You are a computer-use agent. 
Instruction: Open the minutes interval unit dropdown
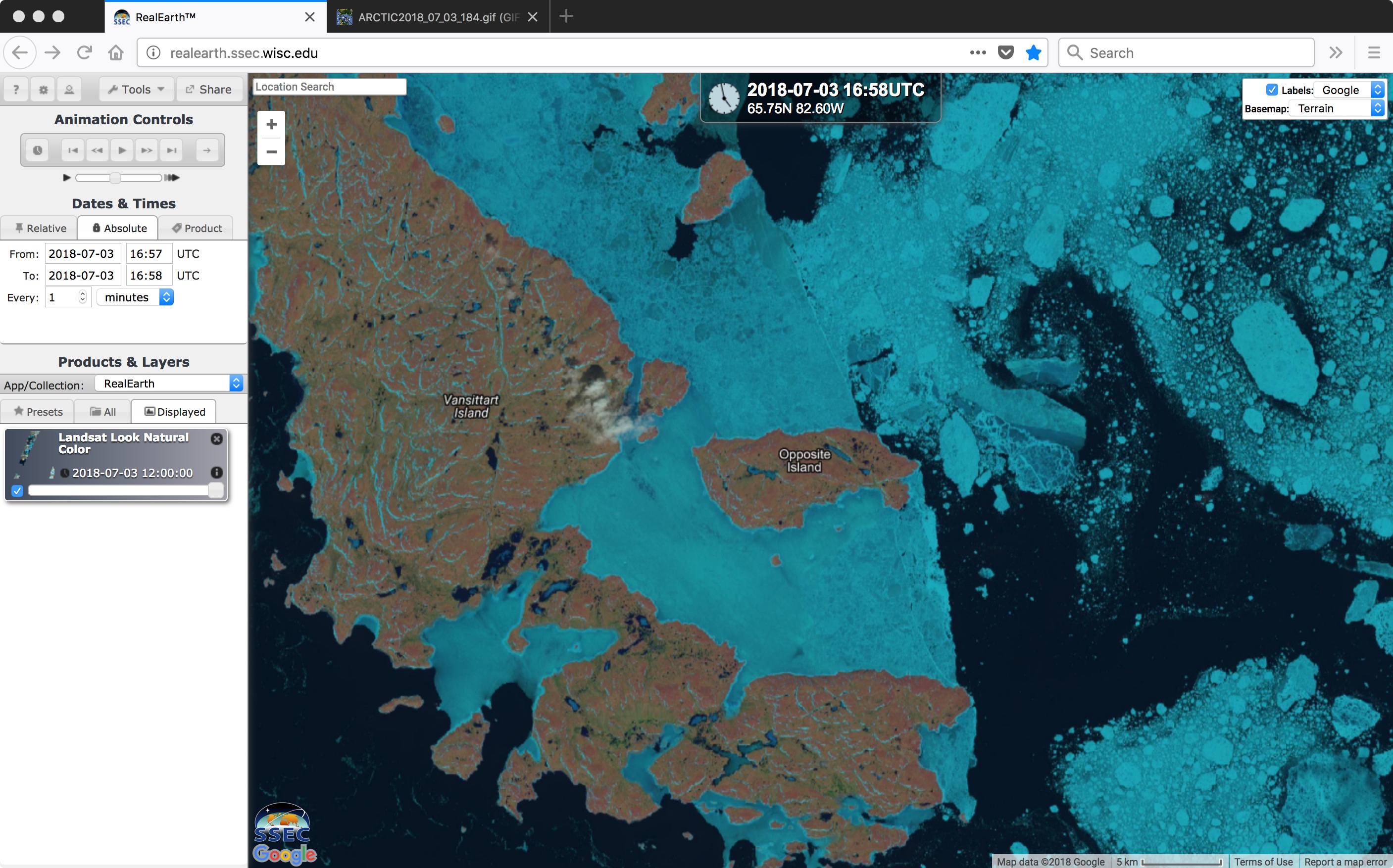point(135,297)
